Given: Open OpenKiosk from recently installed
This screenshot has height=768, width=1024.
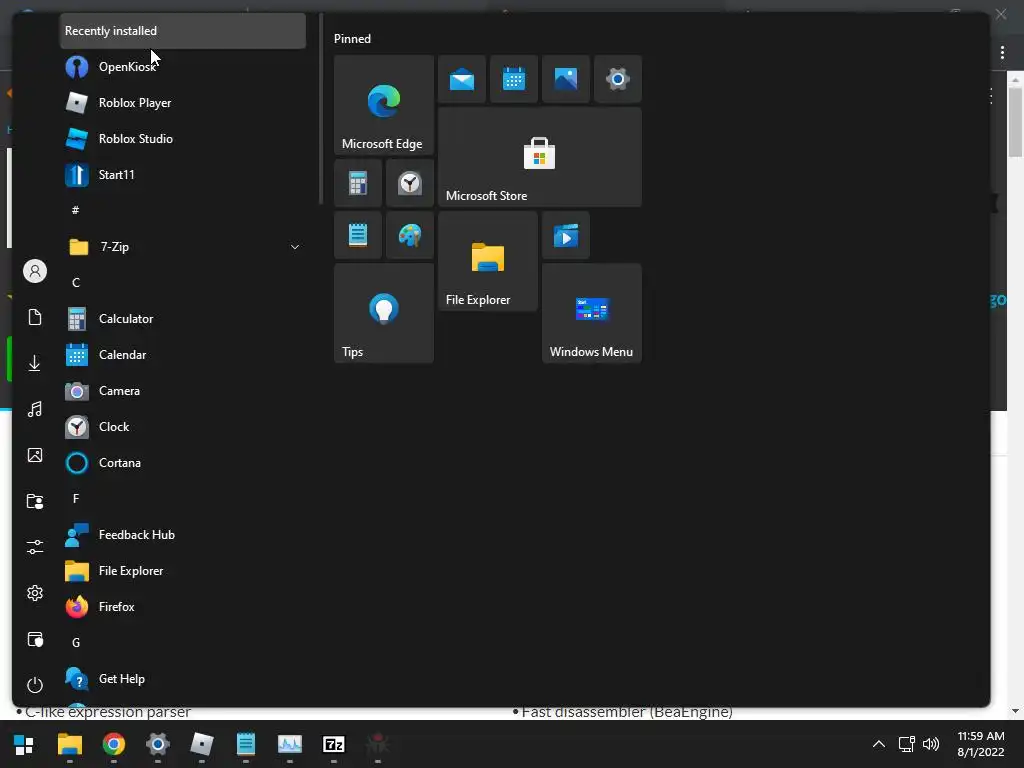Looking at the screenshot, I should pos(183,67).
